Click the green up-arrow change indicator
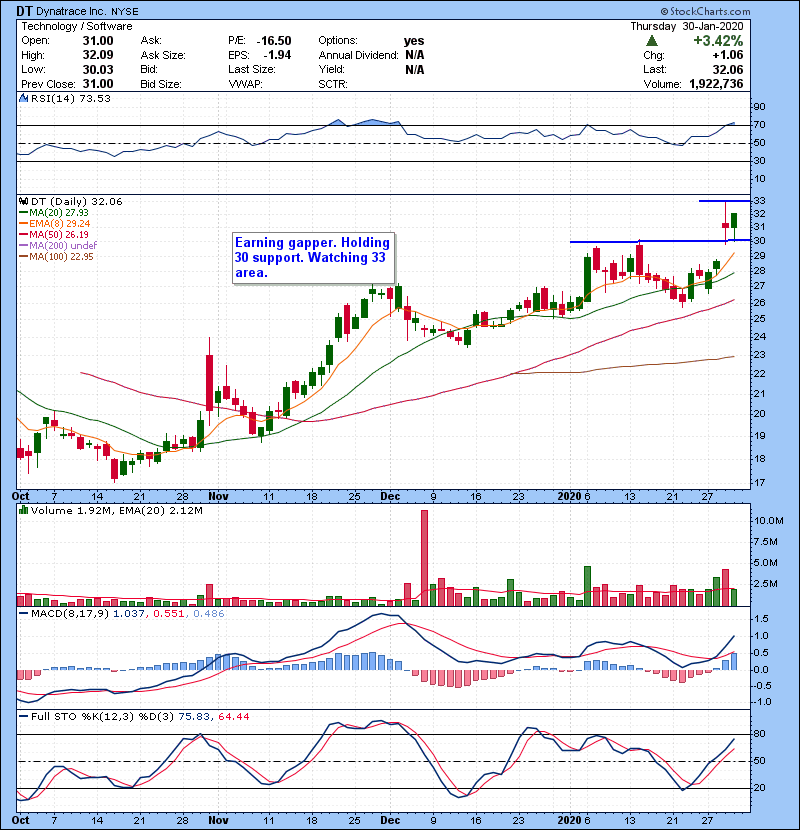The image size is (800, 830). point(652,40)
